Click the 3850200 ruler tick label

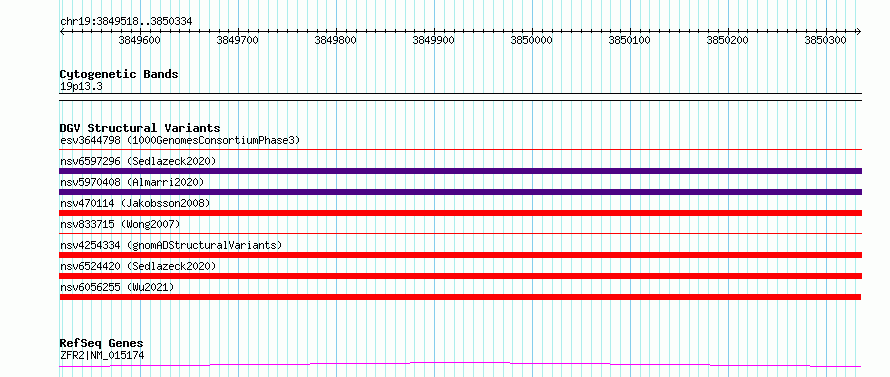pos(728,41)
